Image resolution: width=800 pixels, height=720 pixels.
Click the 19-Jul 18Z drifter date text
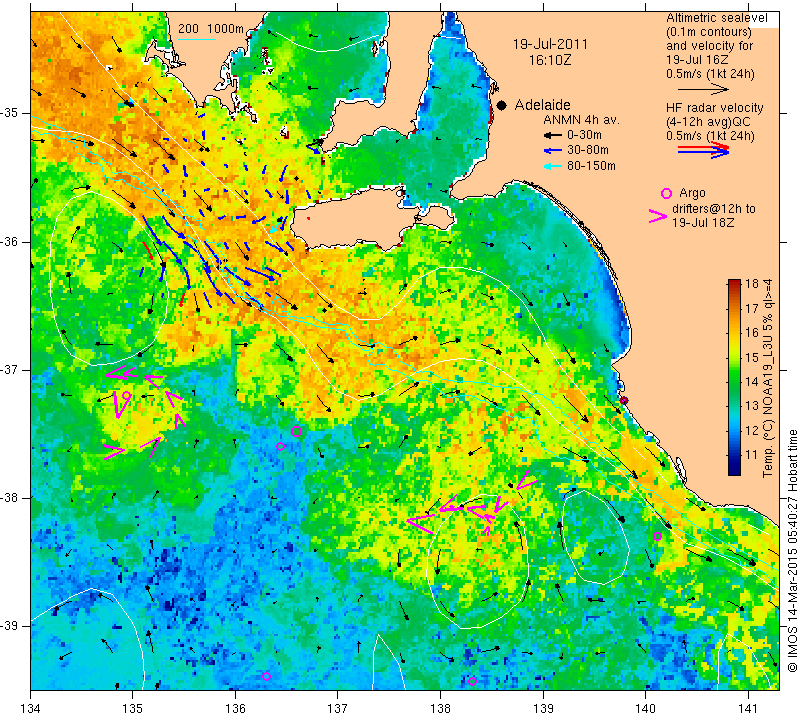point(703,222)
